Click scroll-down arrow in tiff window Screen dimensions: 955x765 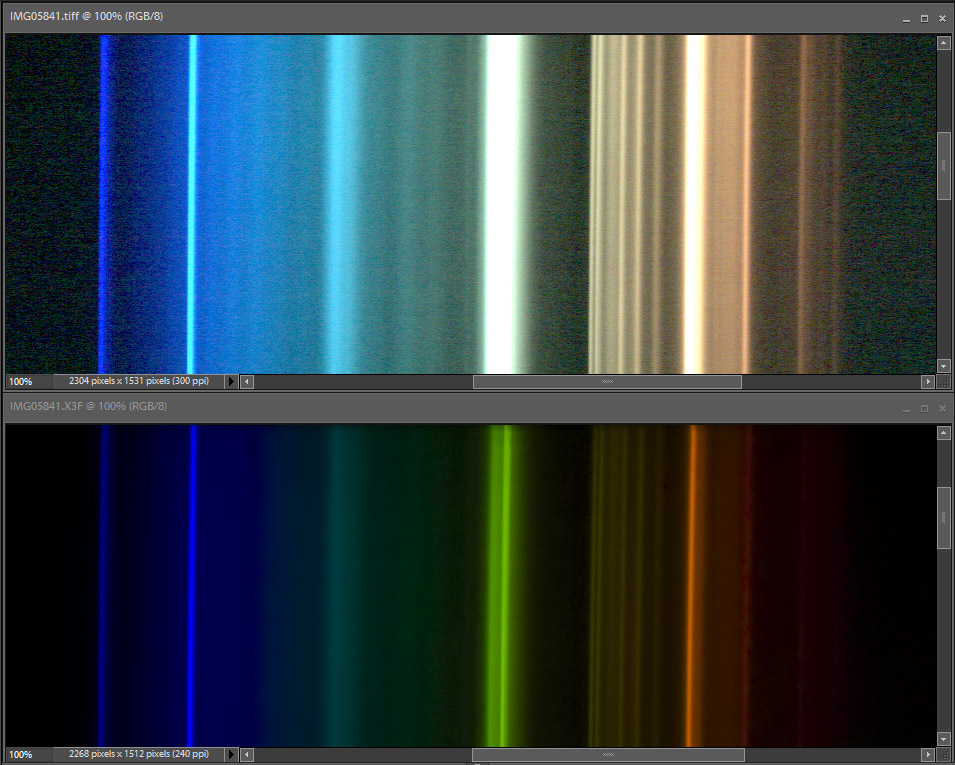pos(943,366)
